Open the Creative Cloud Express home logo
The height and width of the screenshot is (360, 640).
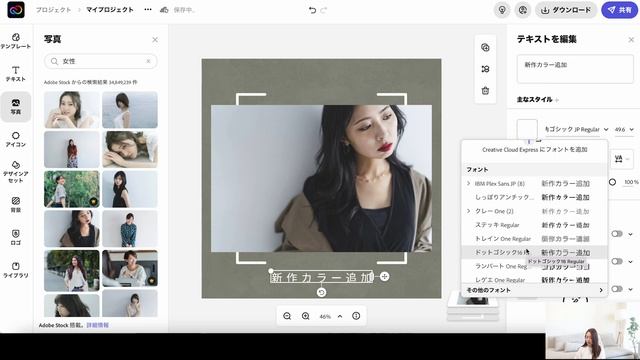(16, 10)
